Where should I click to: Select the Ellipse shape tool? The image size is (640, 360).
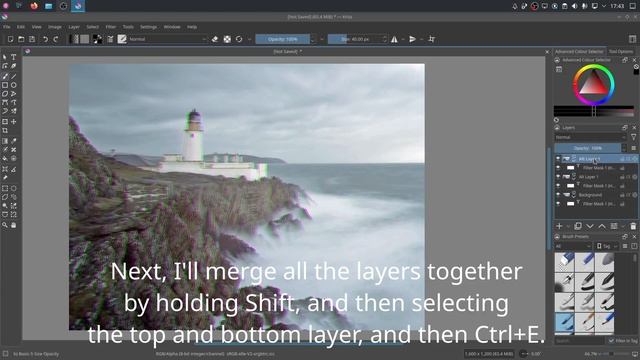13,85
